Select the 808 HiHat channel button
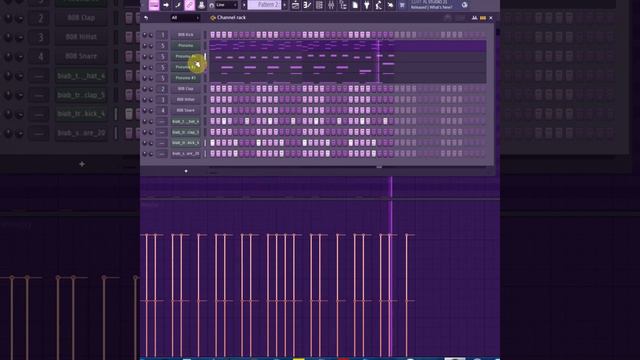 click(186, 100)
